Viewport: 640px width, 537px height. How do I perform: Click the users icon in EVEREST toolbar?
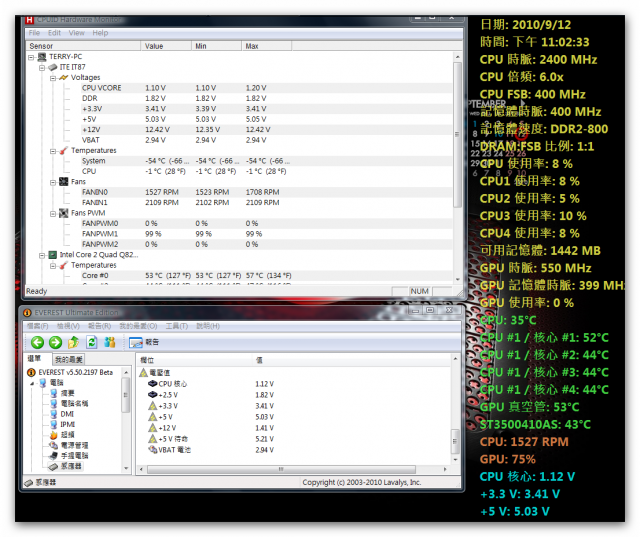(x=108, y=342)
